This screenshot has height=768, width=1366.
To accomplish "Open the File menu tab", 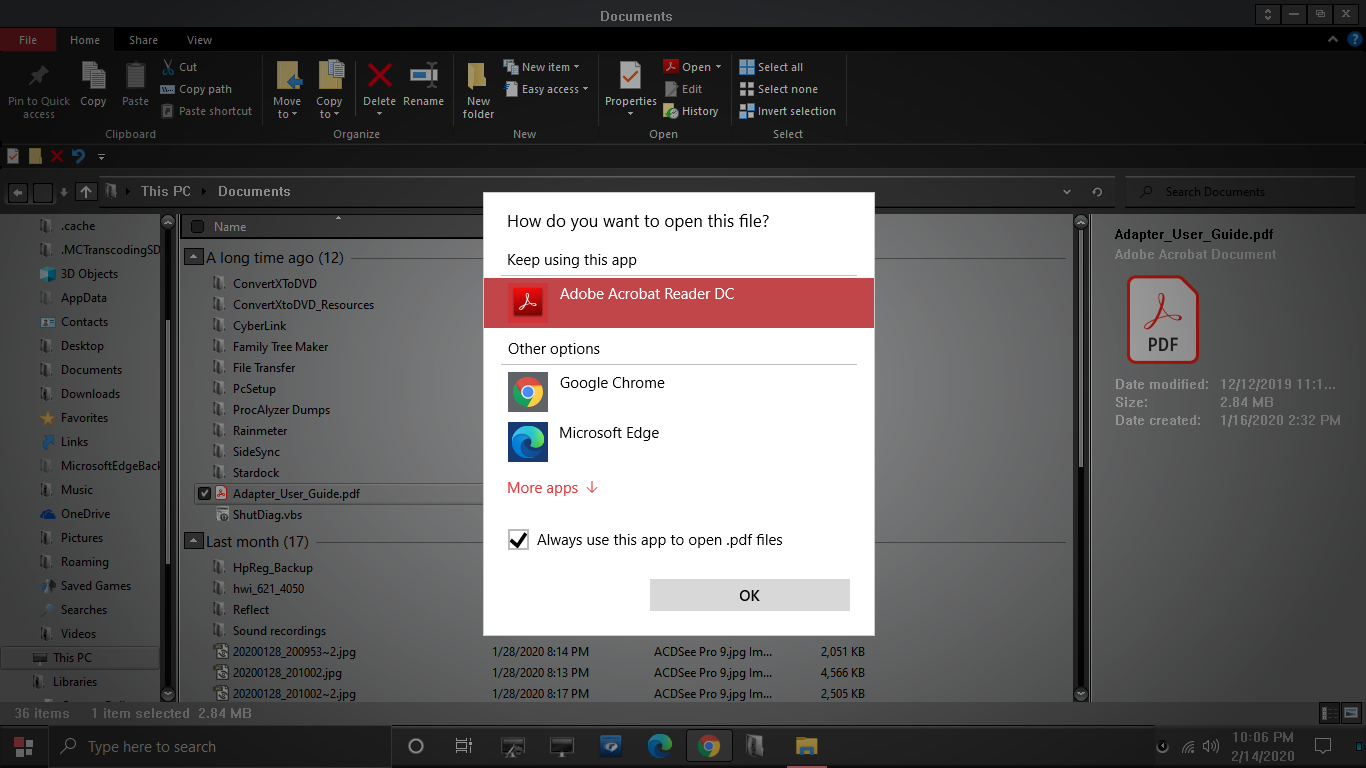I will (x=28, y=40).
